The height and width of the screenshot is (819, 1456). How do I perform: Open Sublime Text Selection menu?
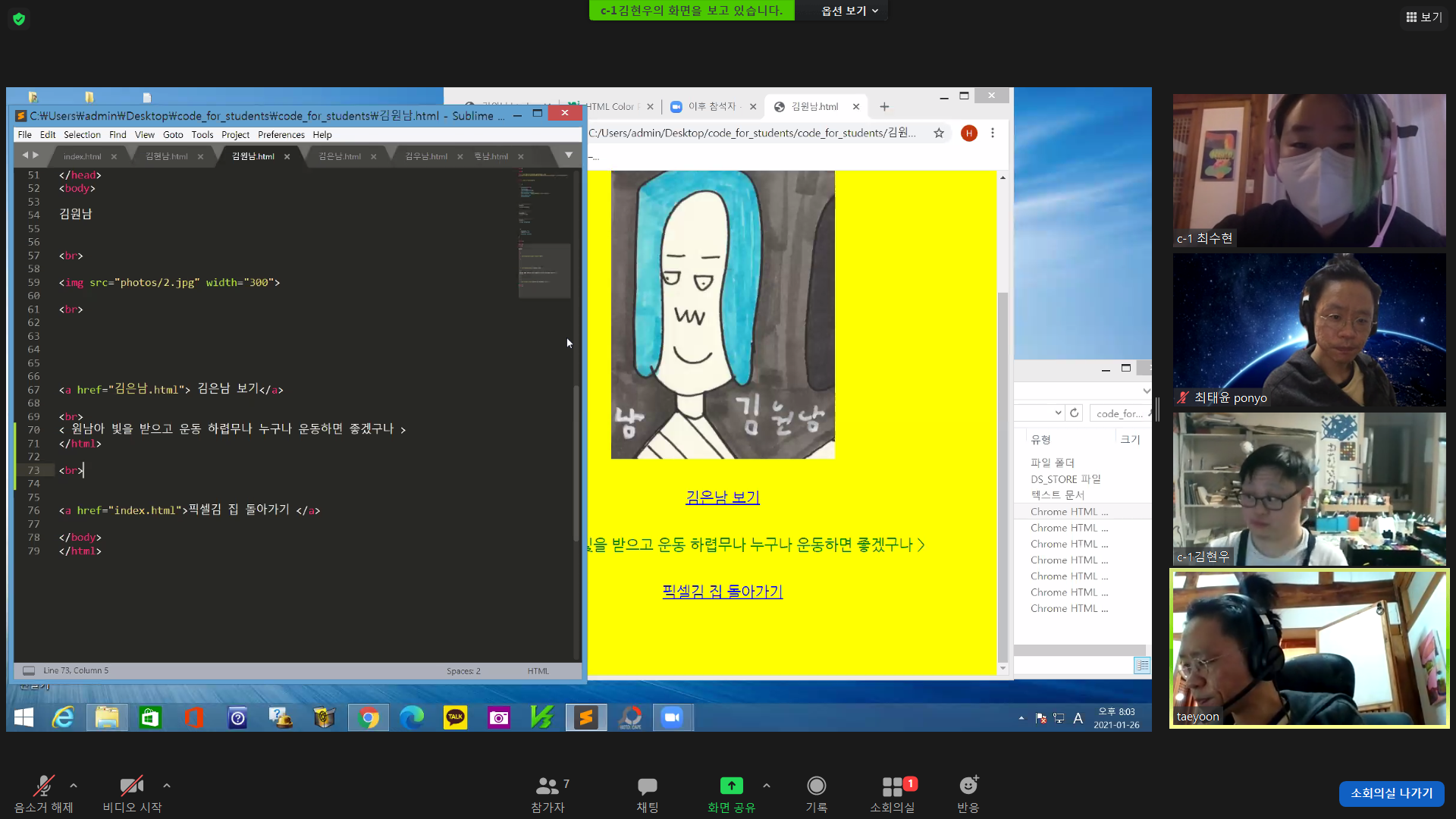[82, 134]
